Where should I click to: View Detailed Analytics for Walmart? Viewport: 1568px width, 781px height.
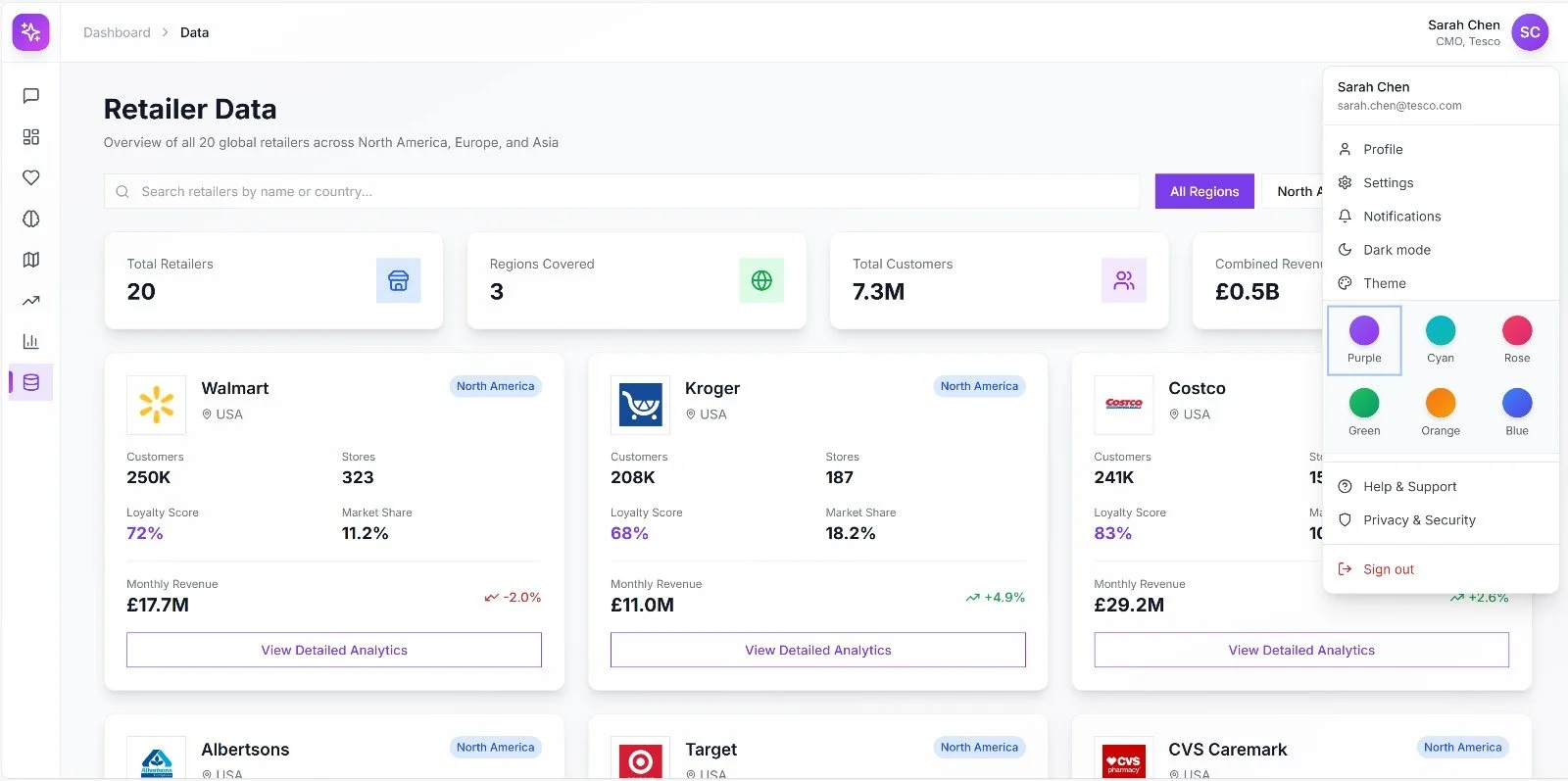334,650
